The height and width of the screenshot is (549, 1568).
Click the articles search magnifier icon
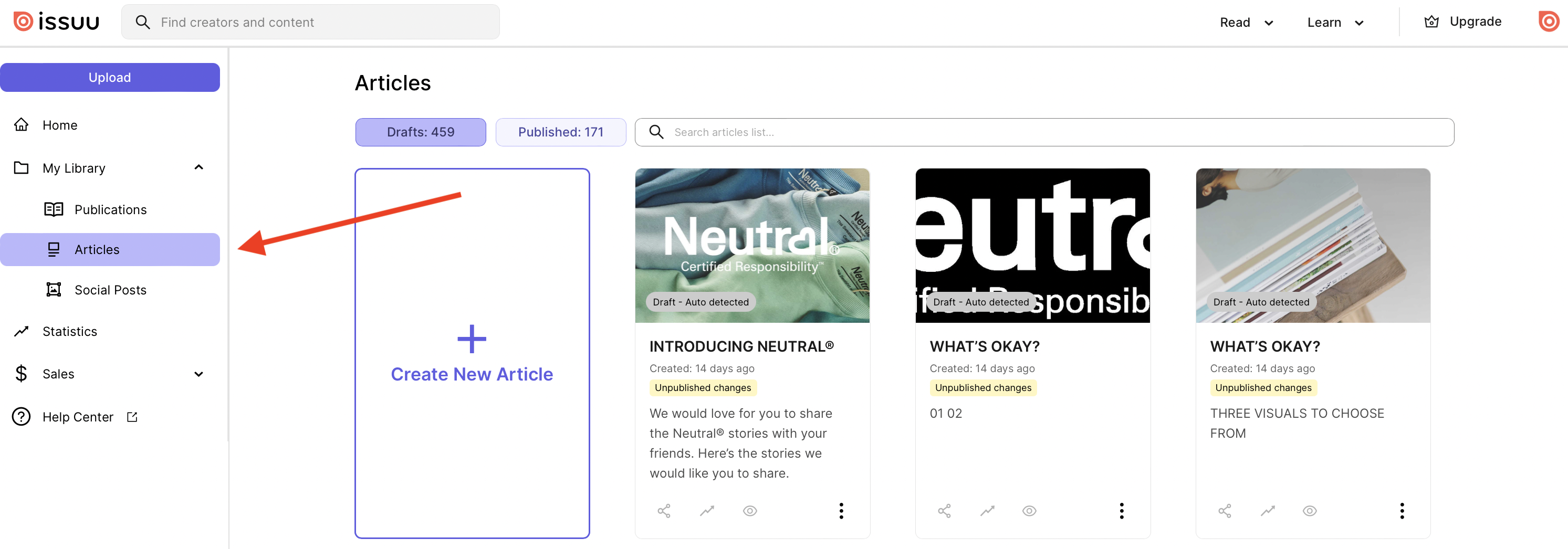coord(656,132)
